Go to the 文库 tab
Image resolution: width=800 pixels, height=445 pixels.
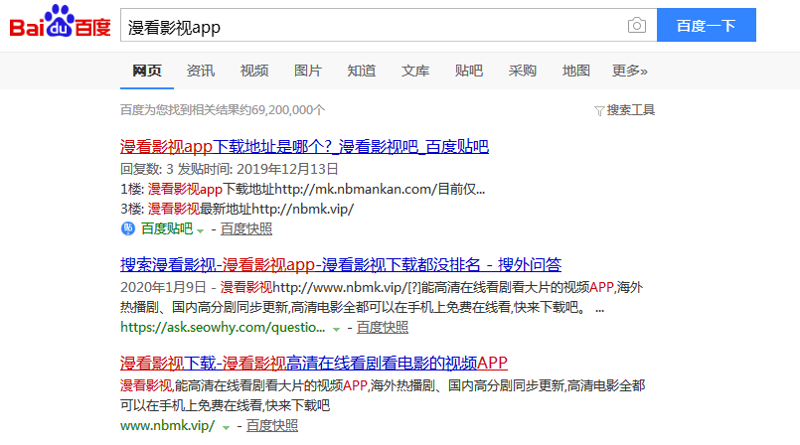415,70
